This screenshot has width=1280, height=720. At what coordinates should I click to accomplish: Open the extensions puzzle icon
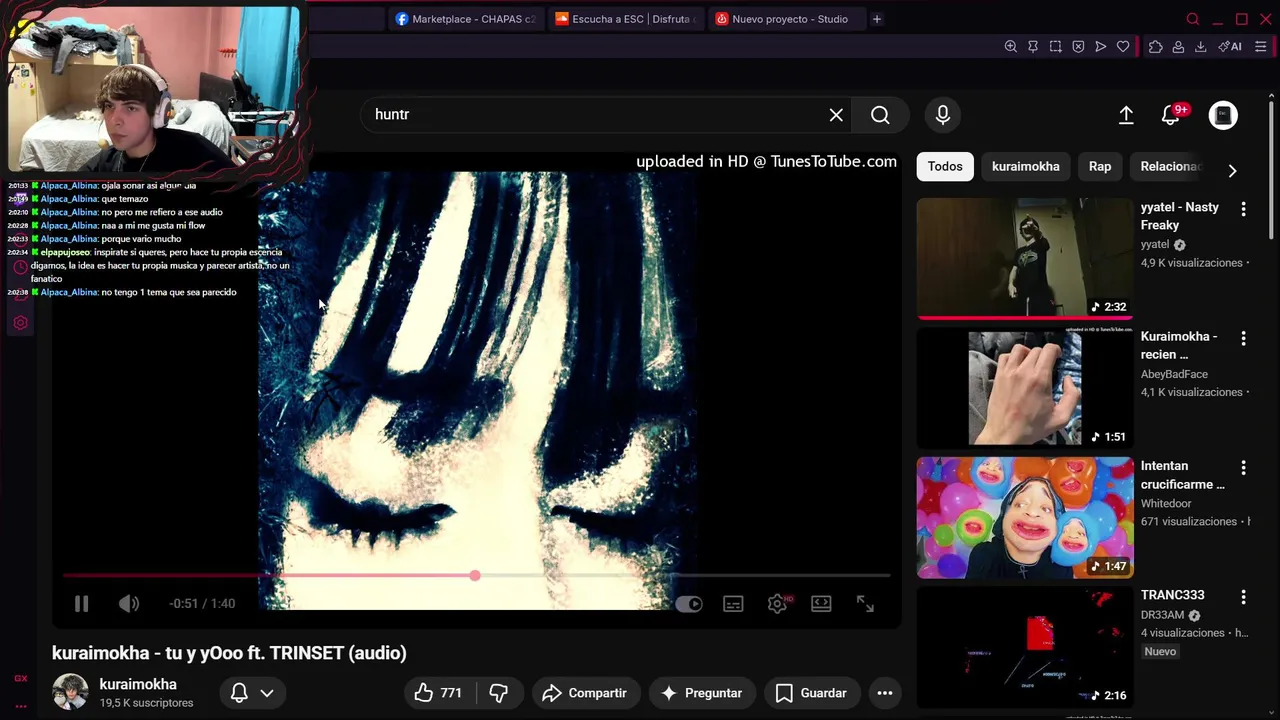(1156, 47)
